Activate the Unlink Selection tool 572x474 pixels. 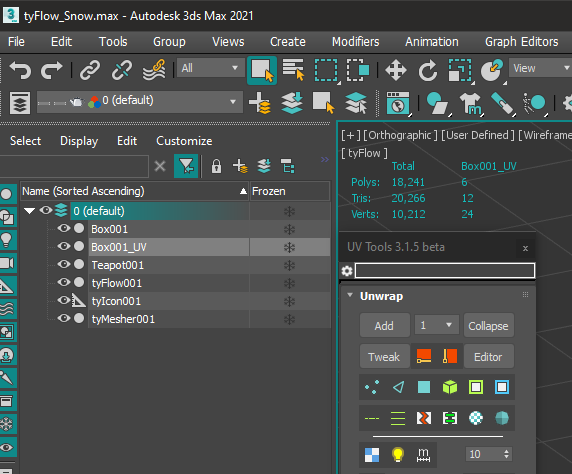(x=122, y=70)
